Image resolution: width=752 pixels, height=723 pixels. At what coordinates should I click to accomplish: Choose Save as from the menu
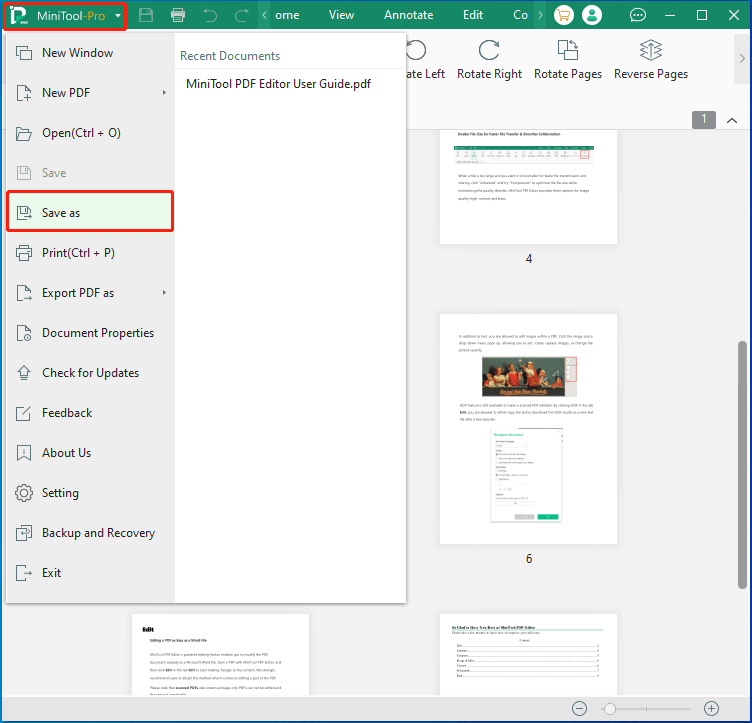pos(90,213)
